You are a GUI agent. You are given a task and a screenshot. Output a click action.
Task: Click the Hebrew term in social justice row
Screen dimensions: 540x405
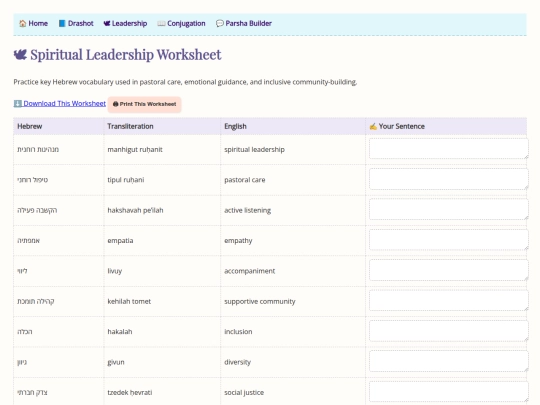coord(32,393)
